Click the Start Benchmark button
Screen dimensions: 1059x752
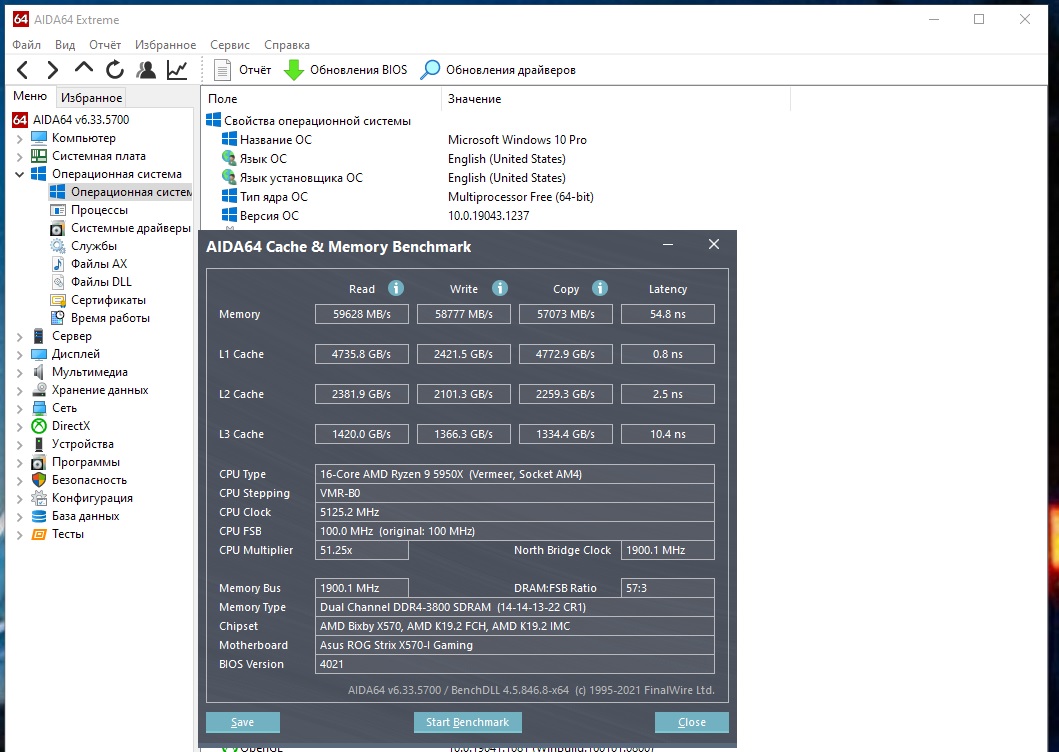pos(467,722)
